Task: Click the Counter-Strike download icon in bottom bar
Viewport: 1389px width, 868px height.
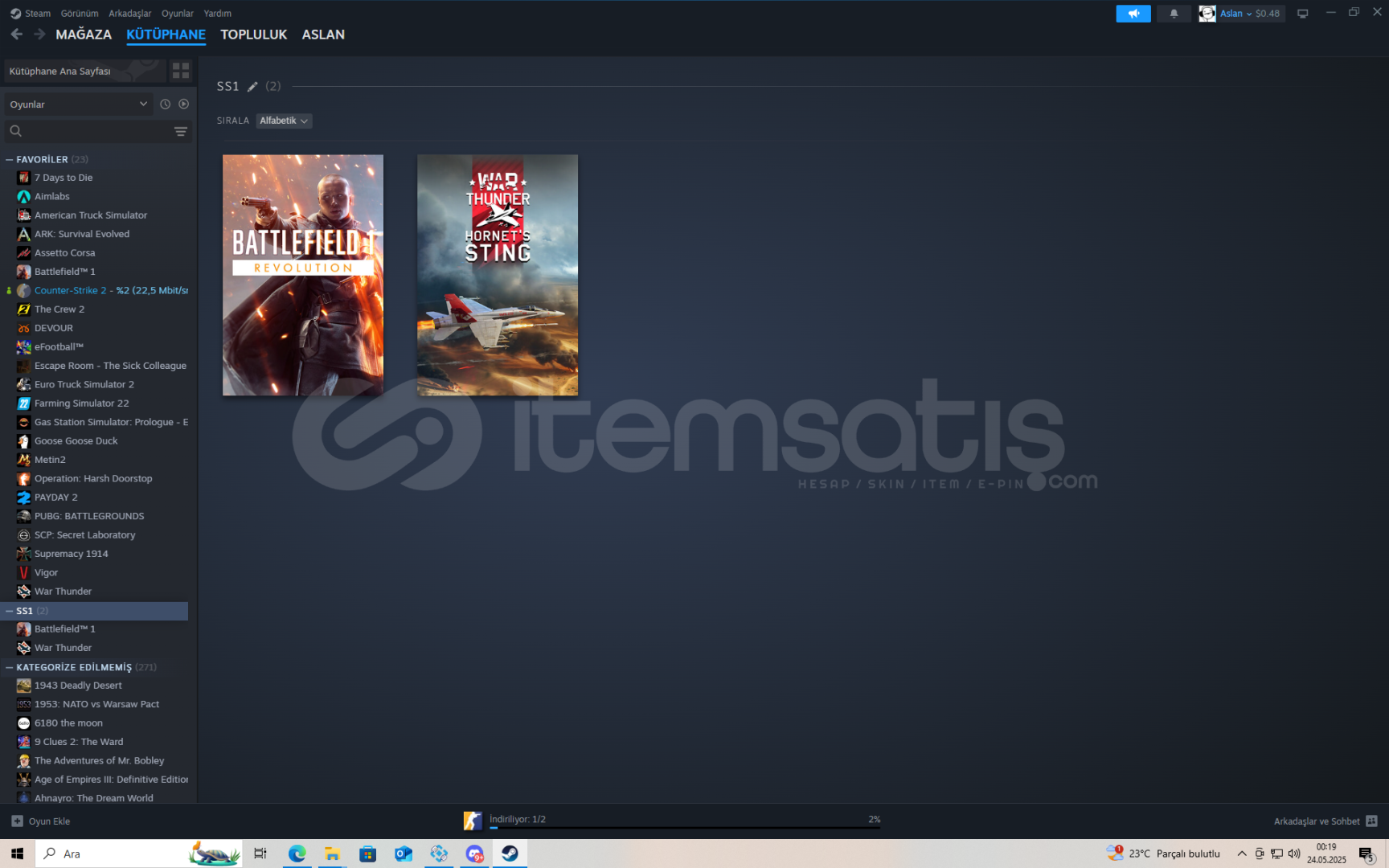Action: (473, 821)
